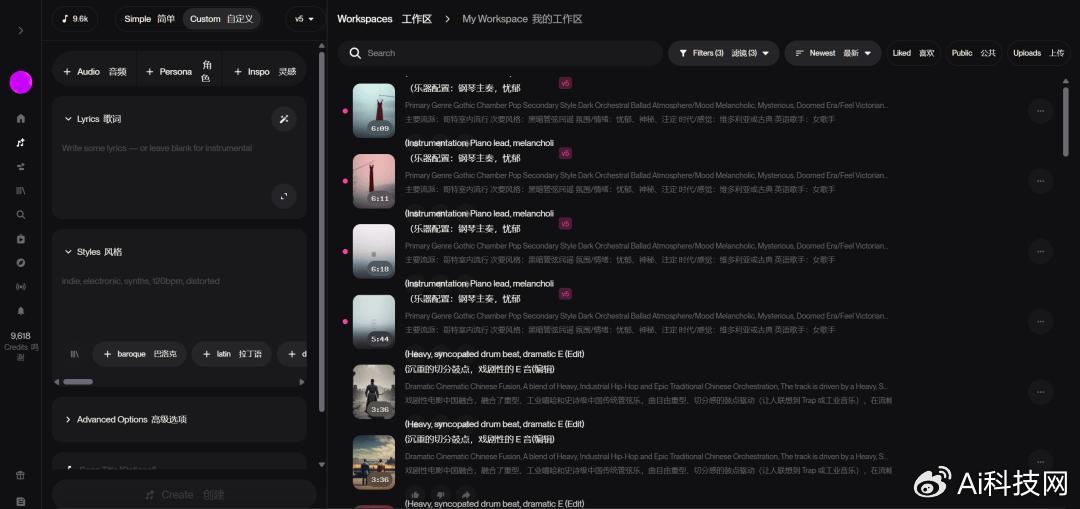The width and height of the screenshot is (1080, 509).
Task: Open the magenta profile avatar
Action: pos(21,82)
